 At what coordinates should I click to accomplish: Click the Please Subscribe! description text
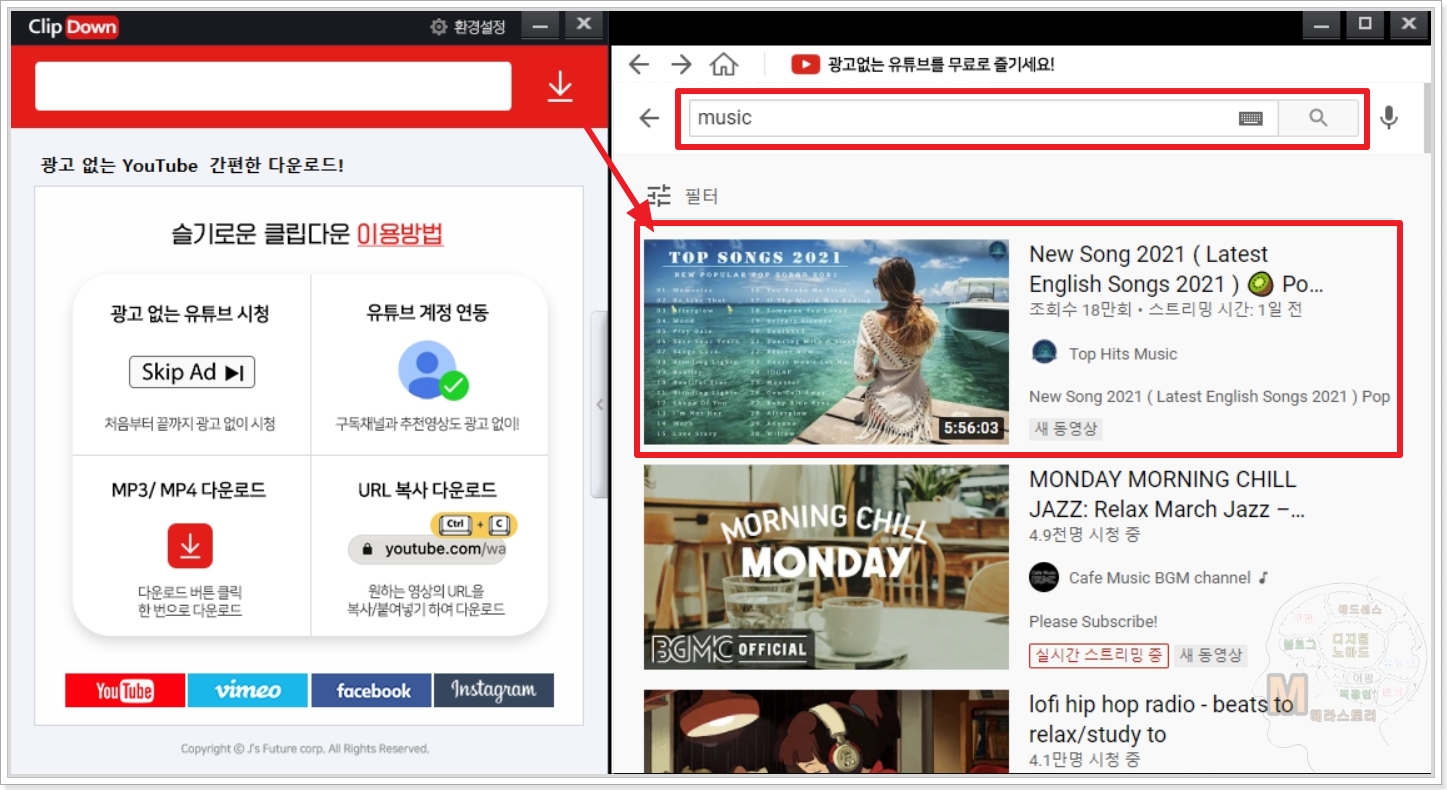[1093, 621]
